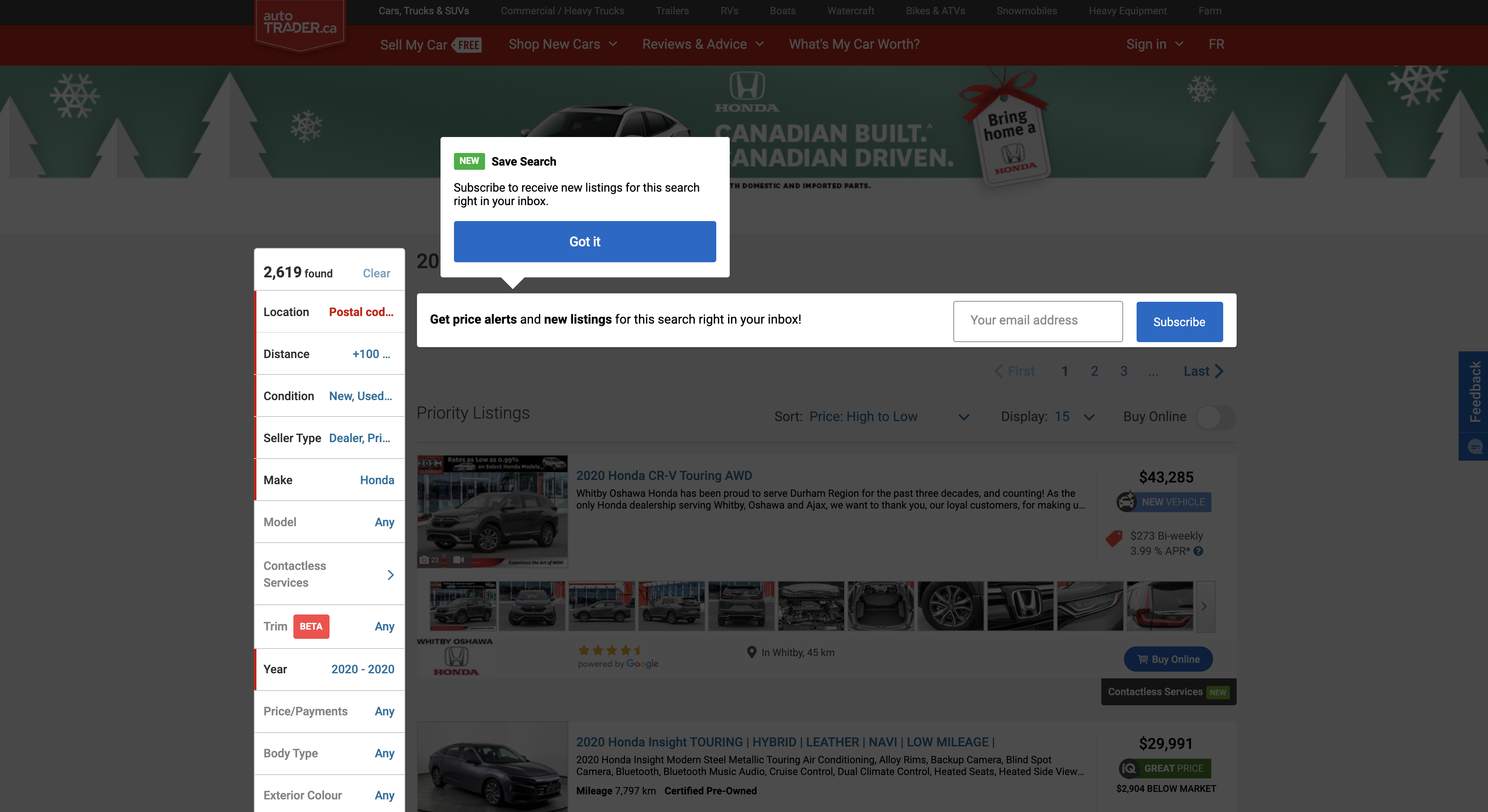
Task: Click the Subscribe button
Action: point(1179,322)
